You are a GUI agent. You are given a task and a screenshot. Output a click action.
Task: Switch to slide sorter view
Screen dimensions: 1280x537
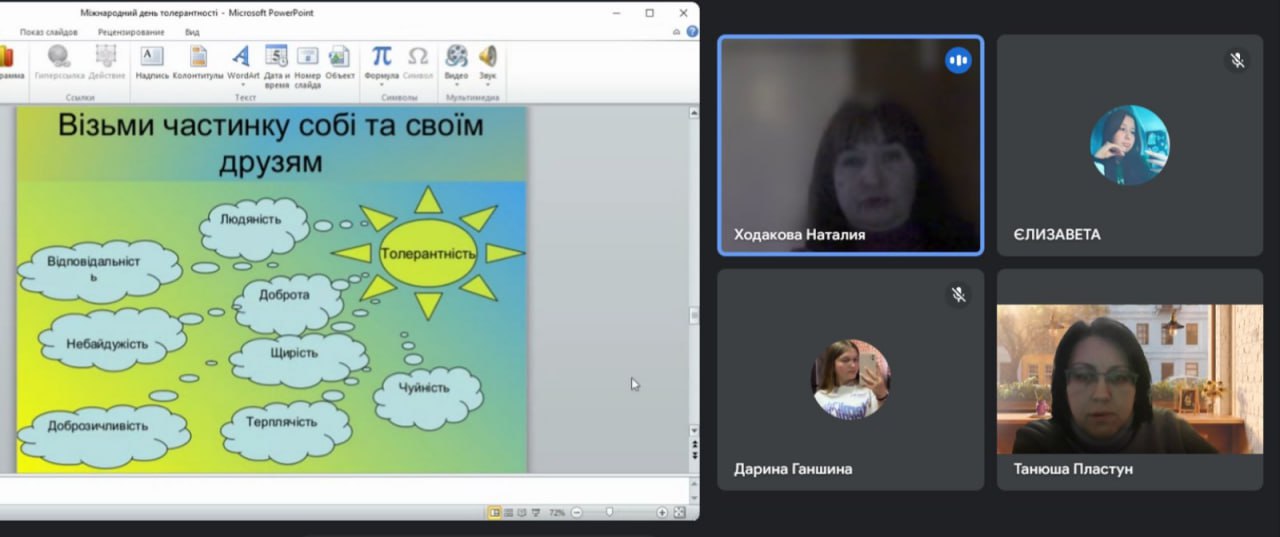coord(508,512)
